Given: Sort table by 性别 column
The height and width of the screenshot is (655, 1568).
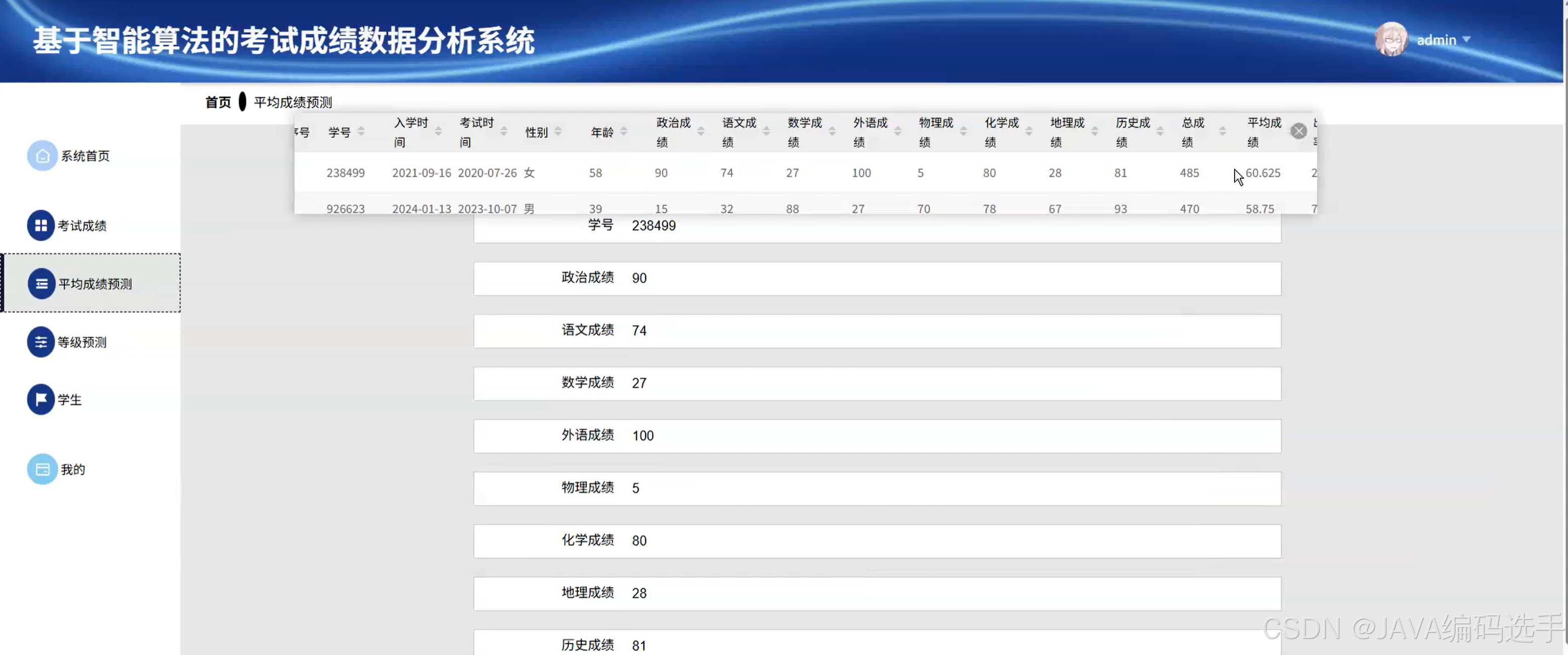Looking at the screenshot, I should point(558,132).
